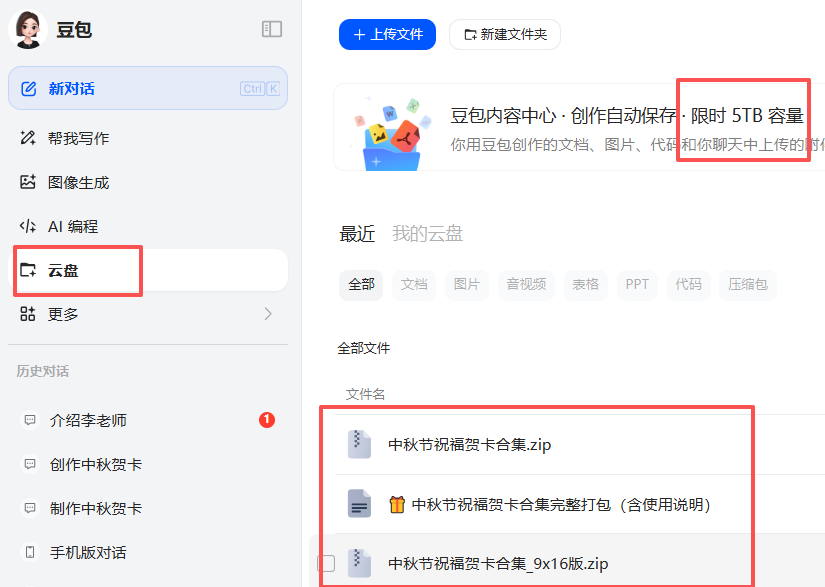Image resolution: width=825 pixels, height=587 pixels.
Task: Click the Doubao avatar profile picture
Action: click(x=27, y=29)
